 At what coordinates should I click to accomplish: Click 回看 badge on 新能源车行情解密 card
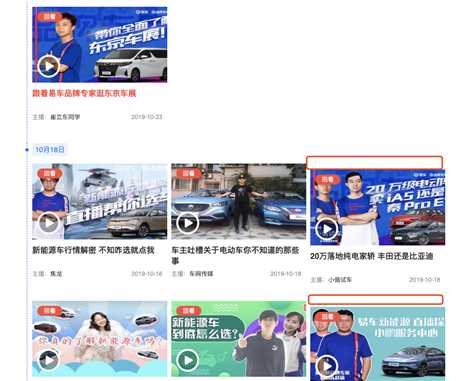point(50,173)
